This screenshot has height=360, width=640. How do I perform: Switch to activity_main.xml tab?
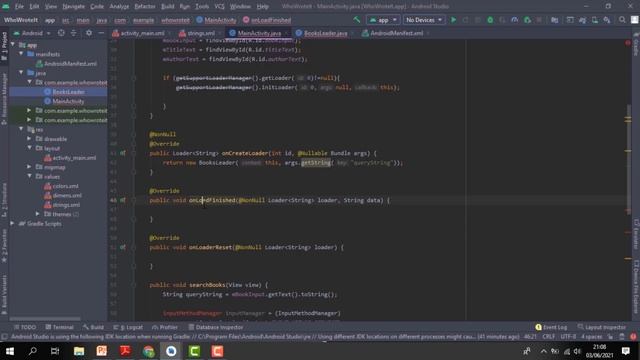pos(138,33)
